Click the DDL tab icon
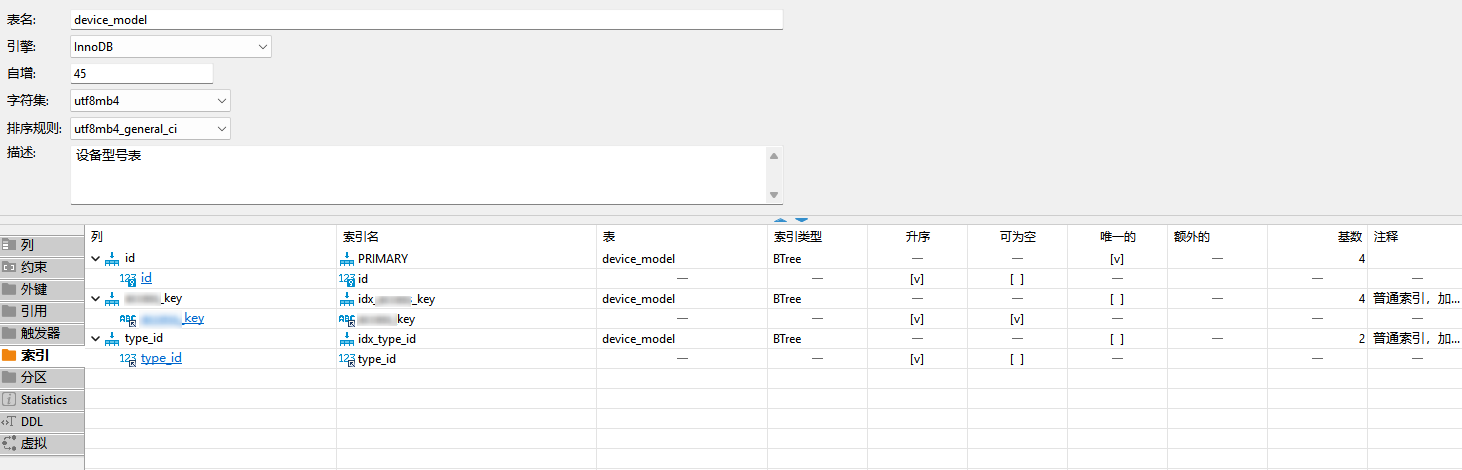Viewport: 1462px width, 470px height. pyautogui.click(x=9, y=422)
